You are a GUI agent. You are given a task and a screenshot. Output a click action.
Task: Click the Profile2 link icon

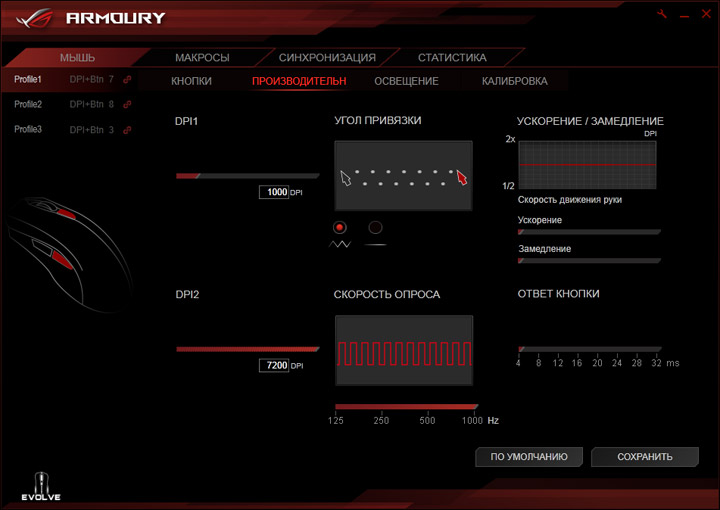127,105
